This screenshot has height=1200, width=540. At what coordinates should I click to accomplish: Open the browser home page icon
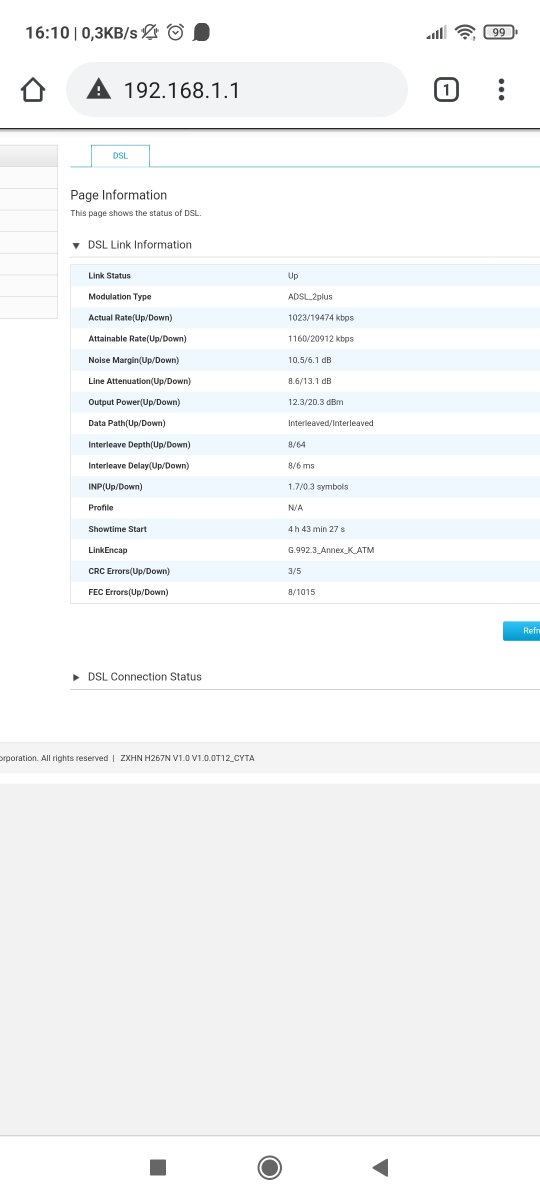(x=33, y=90)
